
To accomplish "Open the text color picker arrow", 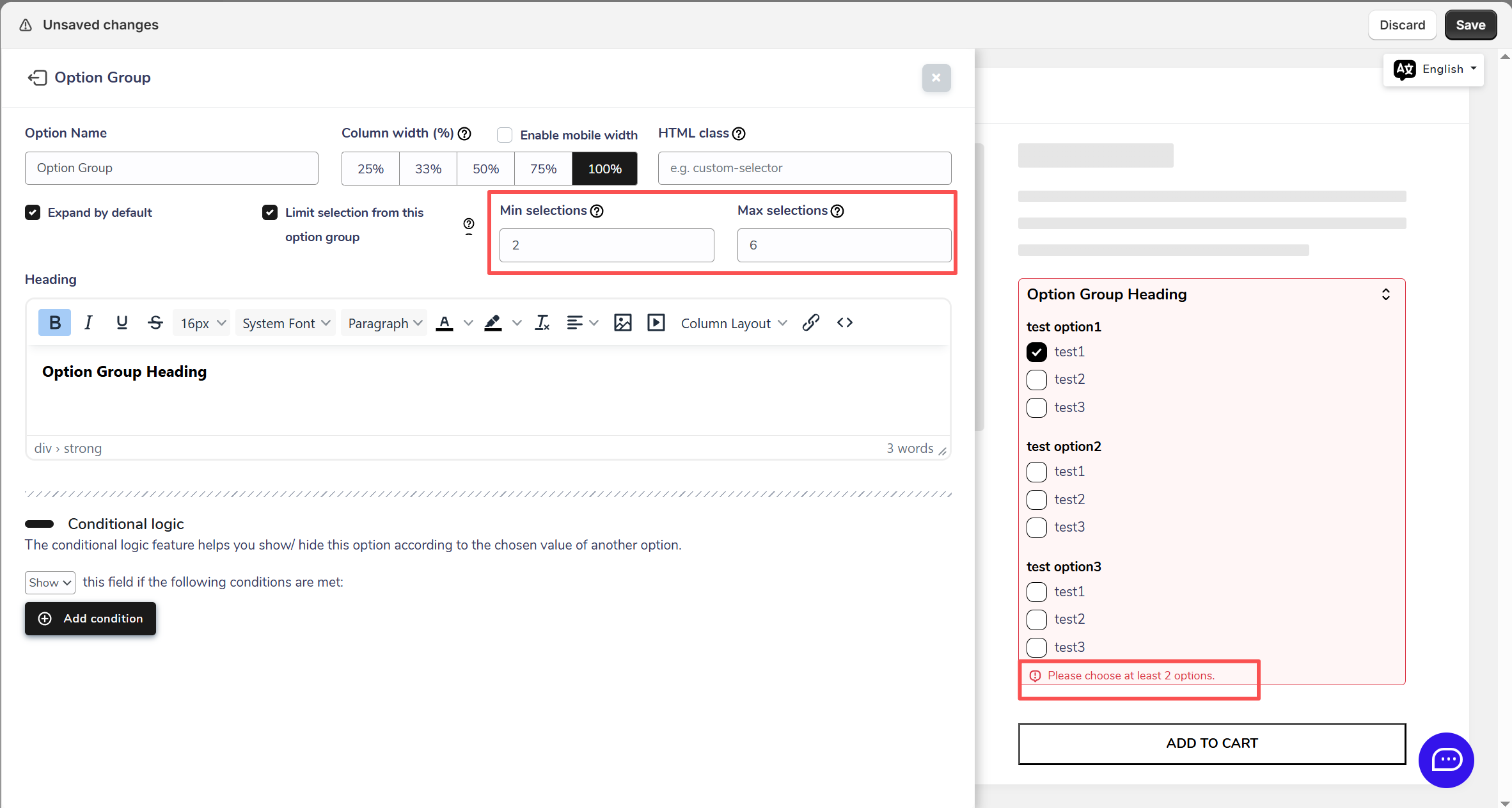I will [x=468, y=323].
